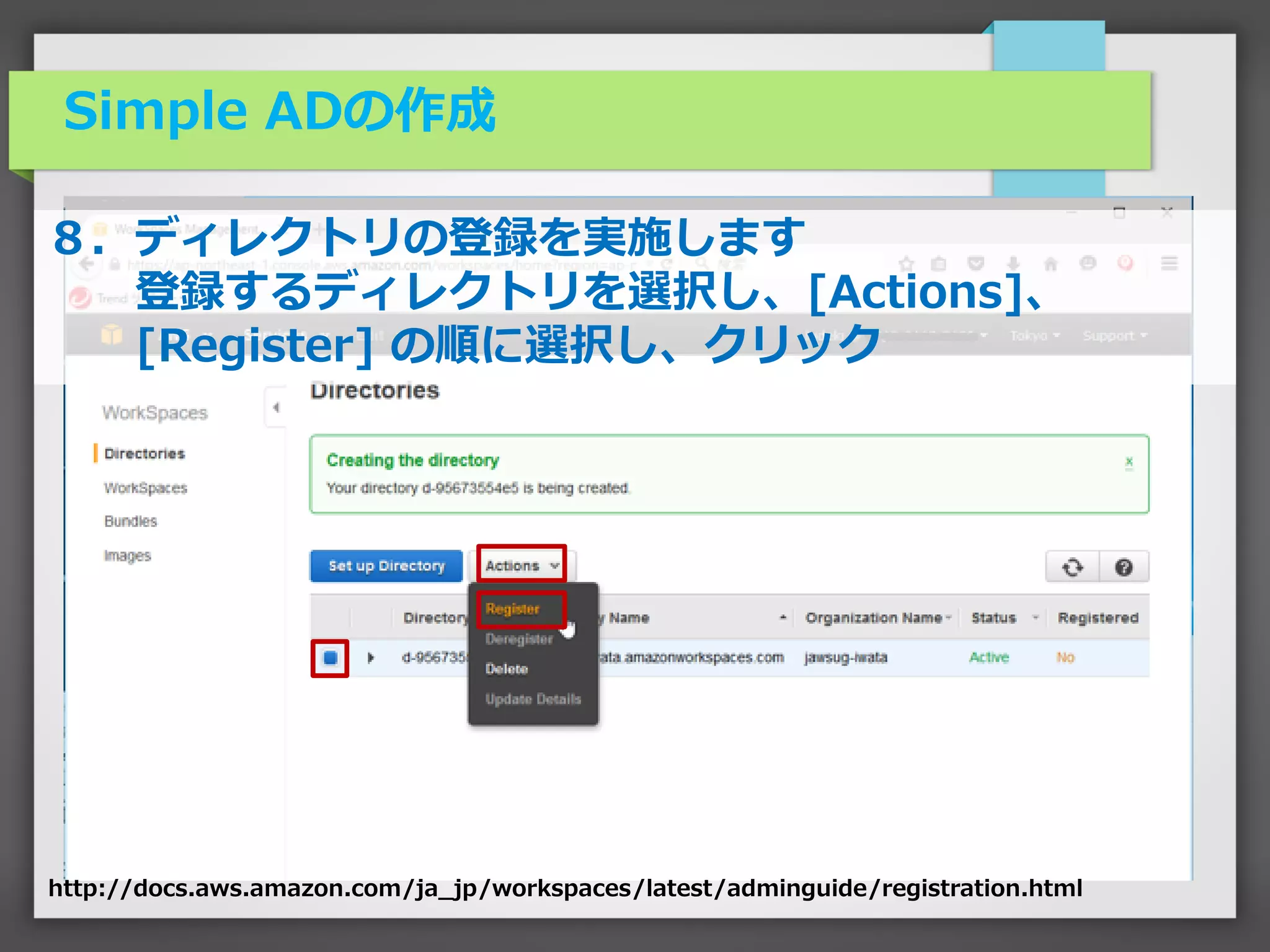Expand the d-956735 directory row details
This screenshot has height=952, width=1270.
coord(370,658)
